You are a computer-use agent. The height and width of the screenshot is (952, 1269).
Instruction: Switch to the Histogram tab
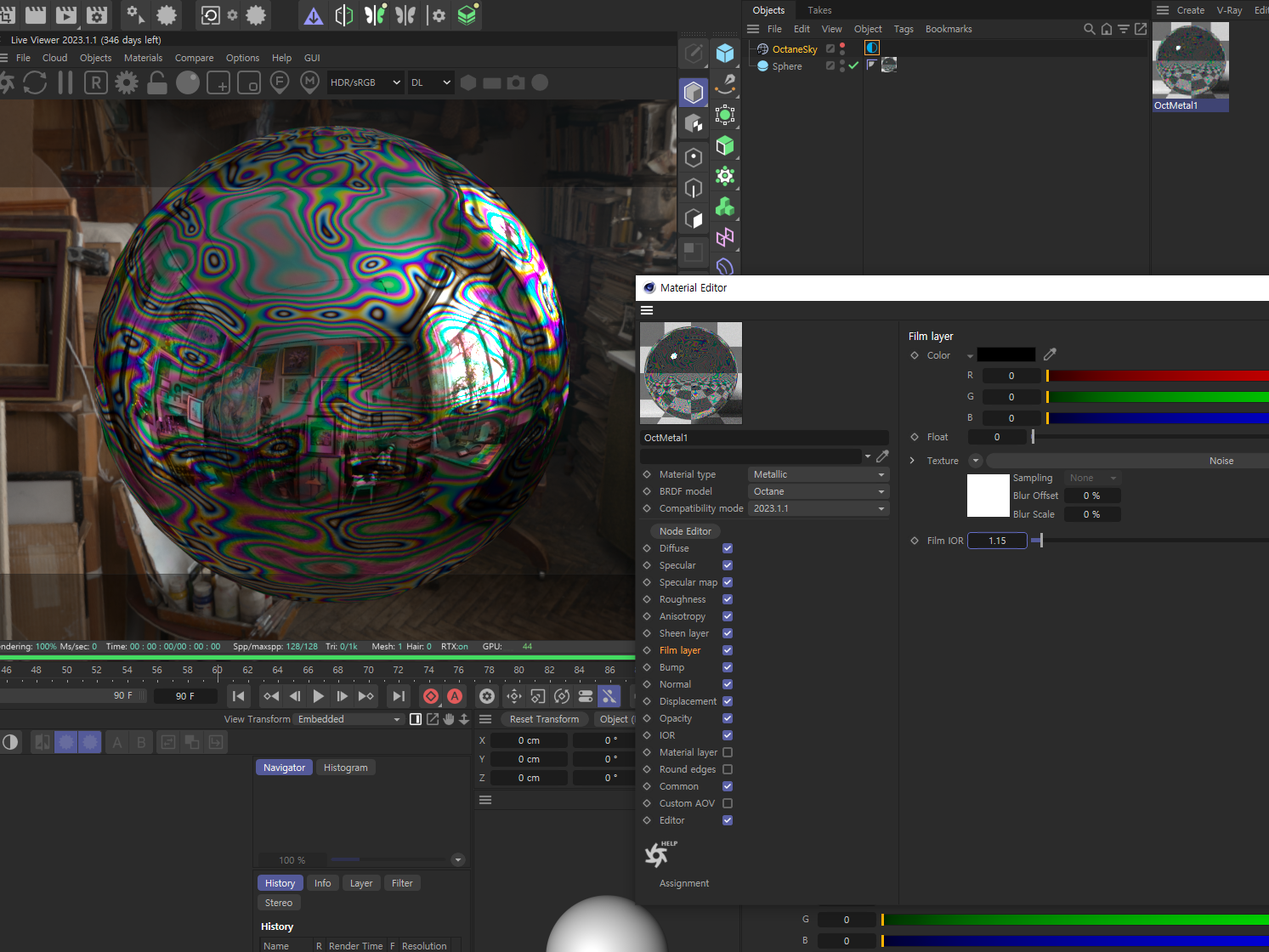coord(345,768)
